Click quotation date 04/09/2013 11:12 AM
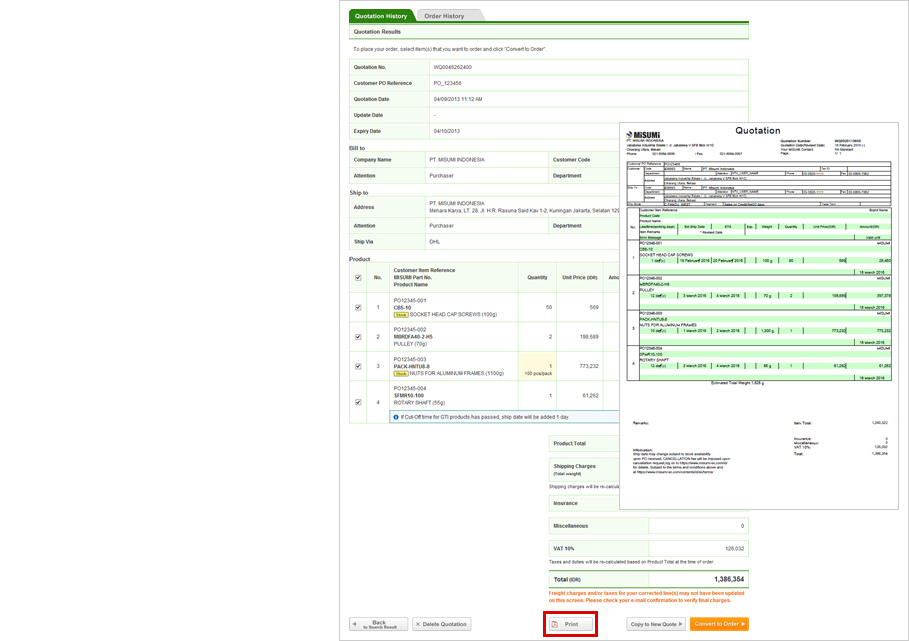Screen dimensions: 909x641 click(x=458, y=99)
